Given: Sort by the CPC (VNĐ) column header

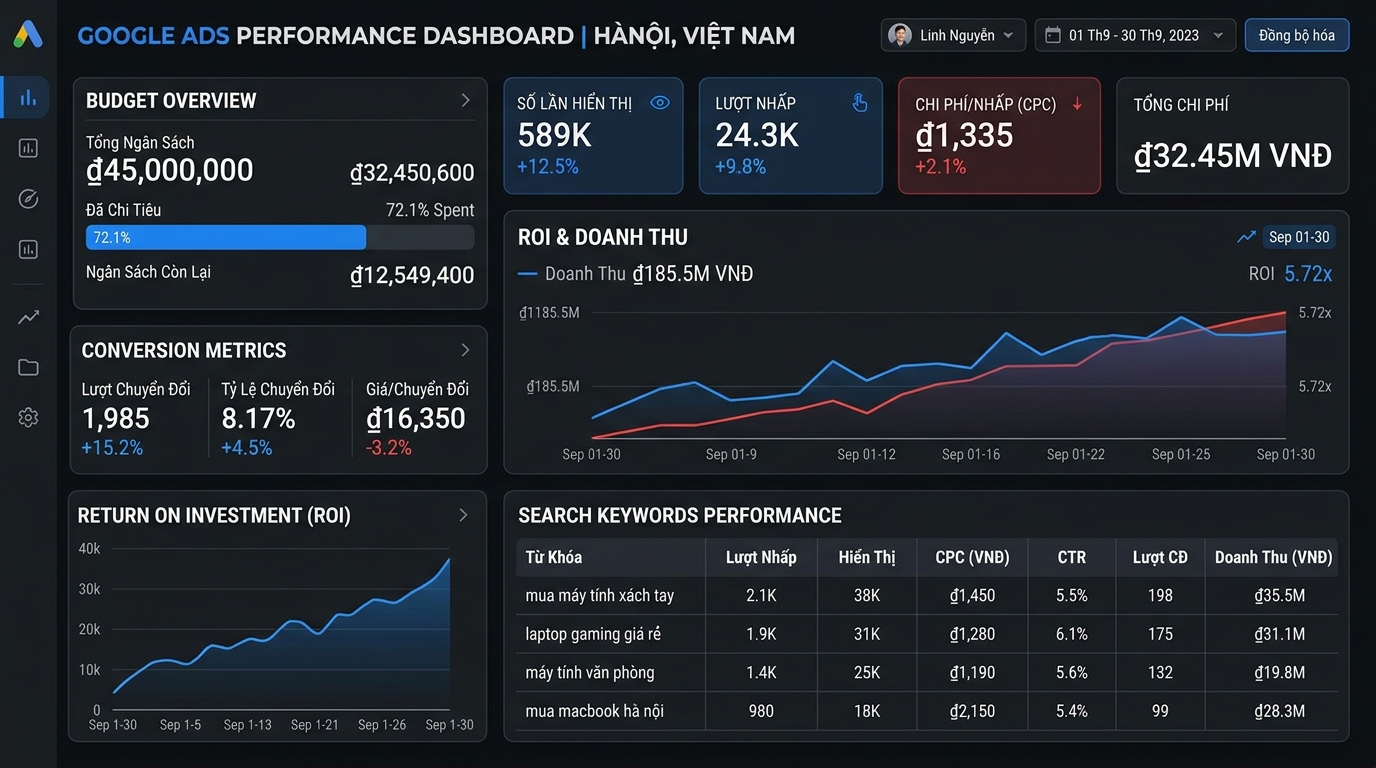Looking at the screenshot, I should point(972,557).
